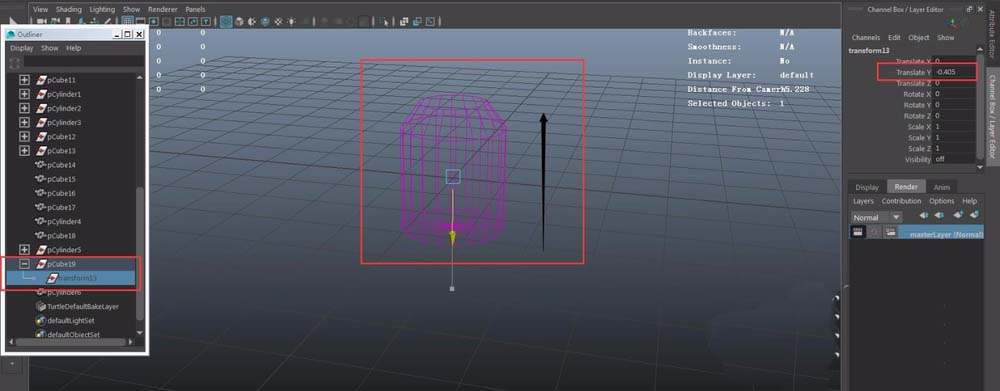The image size is (1000, 391).
Task: Select pCube15 in the Outliner
Action: [61, 179]
